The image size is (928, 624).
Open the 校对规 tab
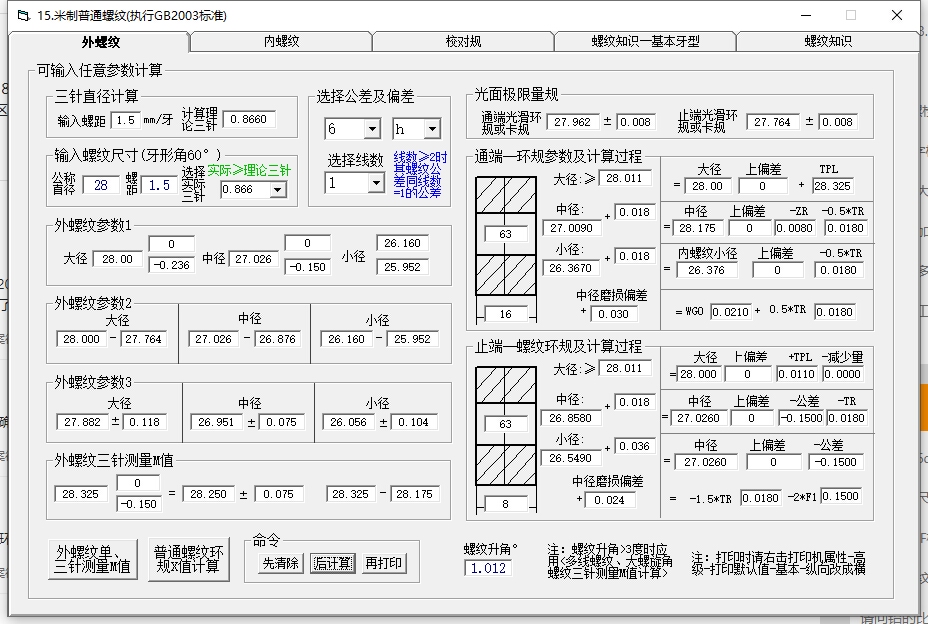coord(463,41)
